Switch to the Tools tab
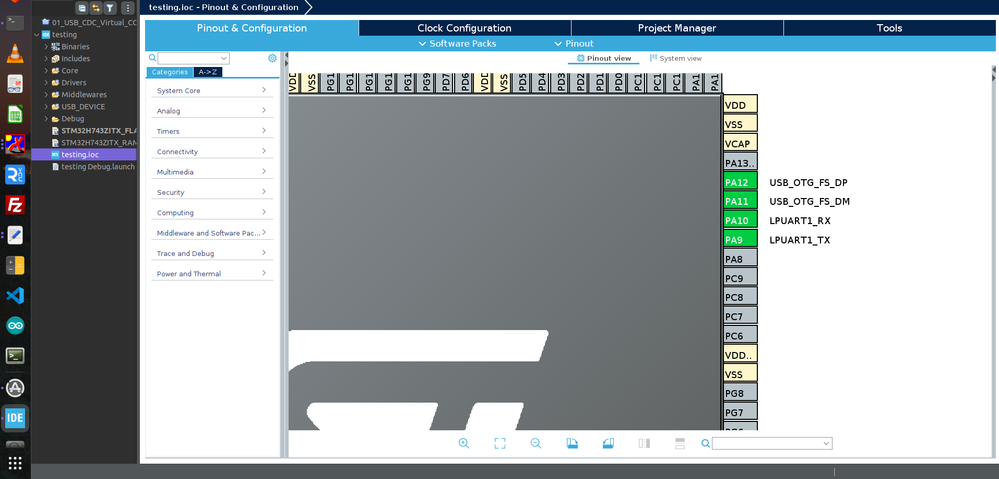 tap(889, 28)
